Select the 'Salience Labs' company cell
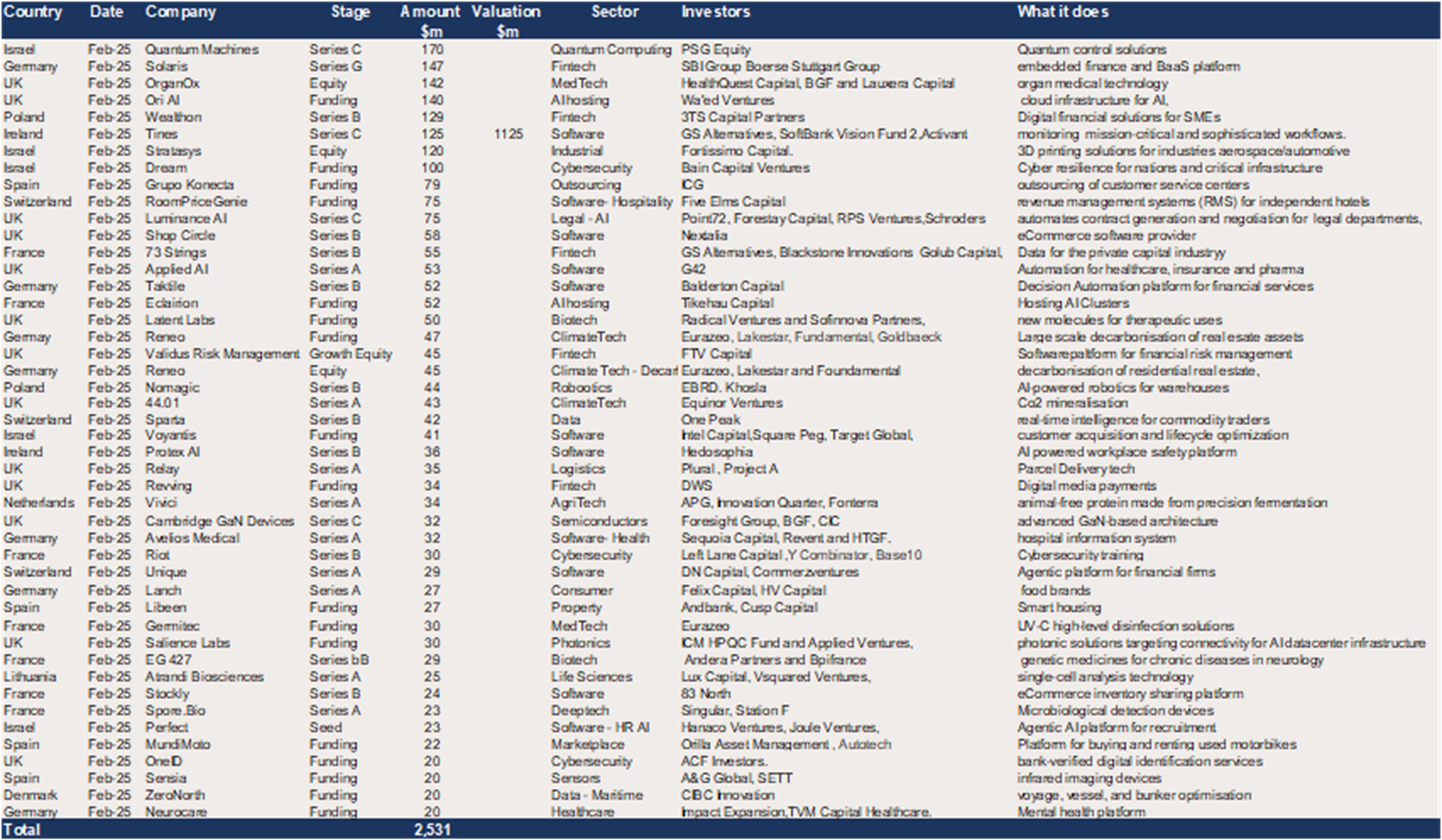The width and height of the screenshot is (1442, 840). (187, 643)
